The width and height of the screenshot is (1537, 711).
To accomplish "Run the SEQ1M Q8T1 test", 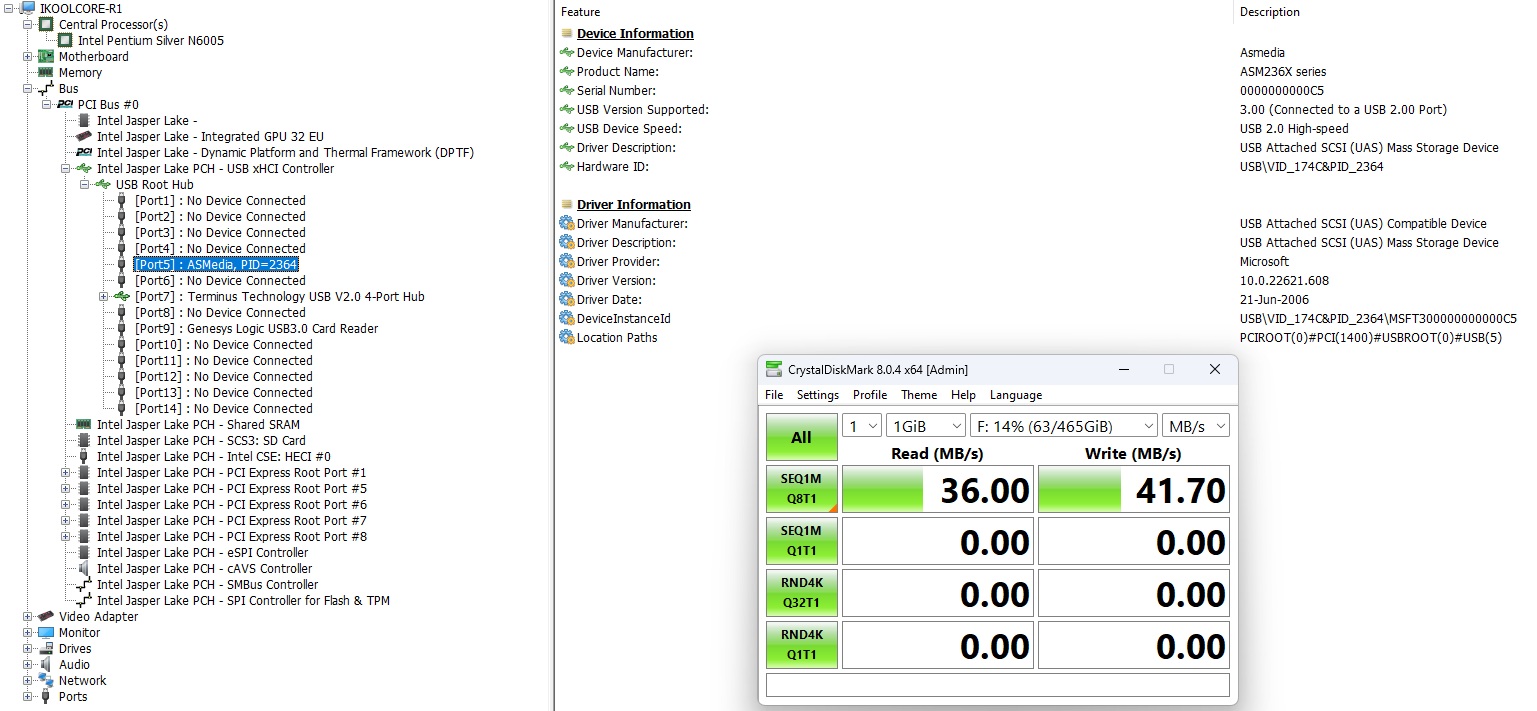I will 802,489.
